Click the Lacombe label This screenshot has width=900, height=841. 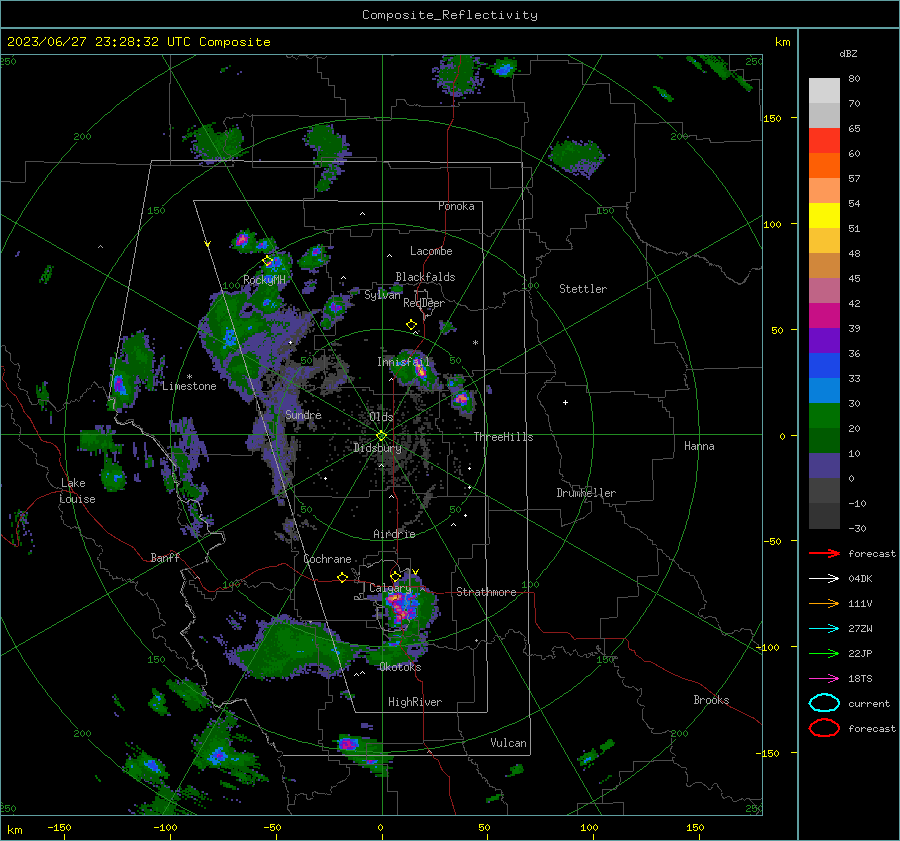tap(431, 251)
